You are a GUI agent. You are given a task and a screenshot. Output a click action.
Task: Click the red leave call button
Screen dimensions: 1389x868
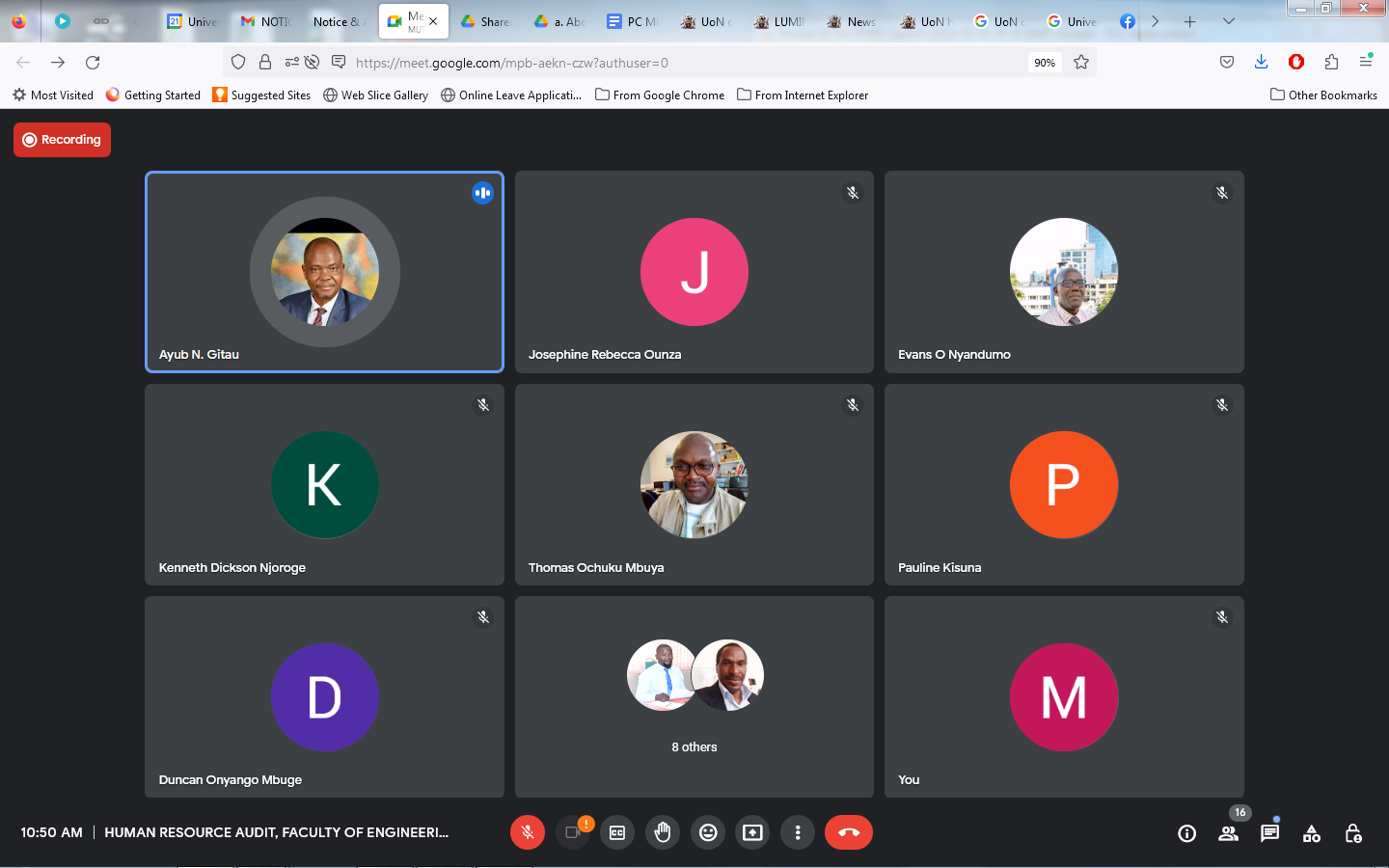(x=849, y=832)
